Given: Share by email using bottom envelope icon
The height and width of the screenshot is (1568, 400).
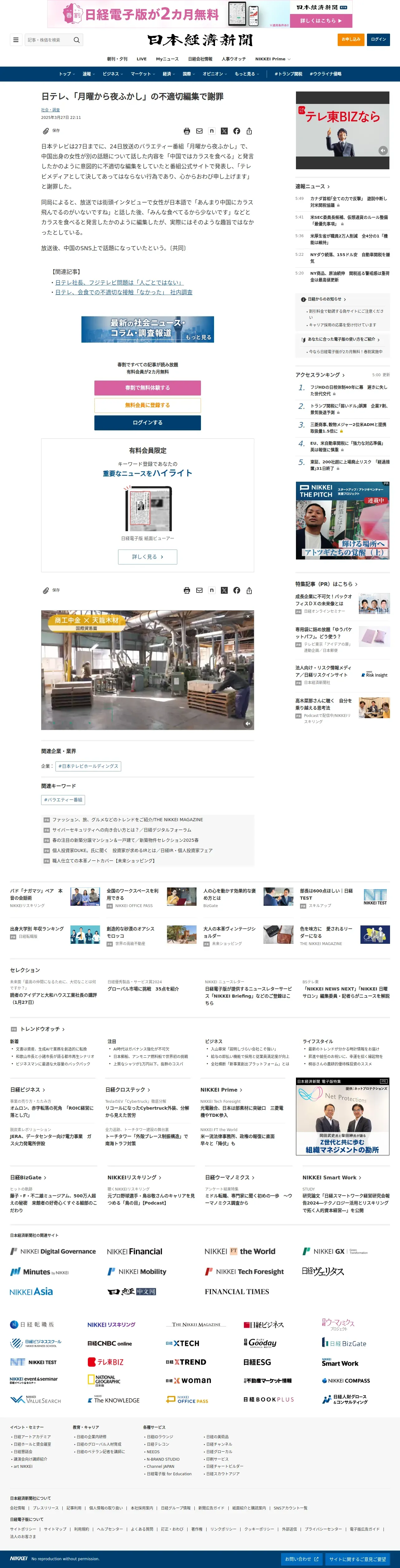Looking at the screenshot, I should point(199,590).
